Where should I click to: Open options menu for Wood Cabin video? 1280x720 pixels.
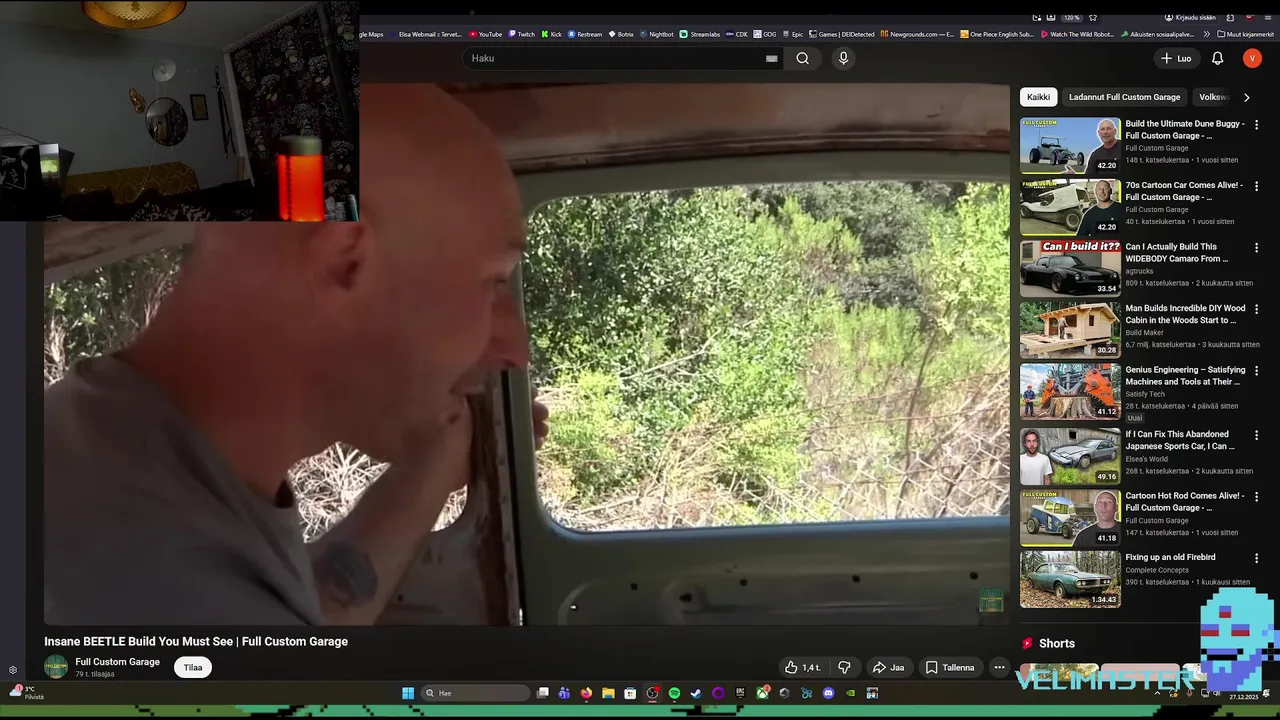1256,310
